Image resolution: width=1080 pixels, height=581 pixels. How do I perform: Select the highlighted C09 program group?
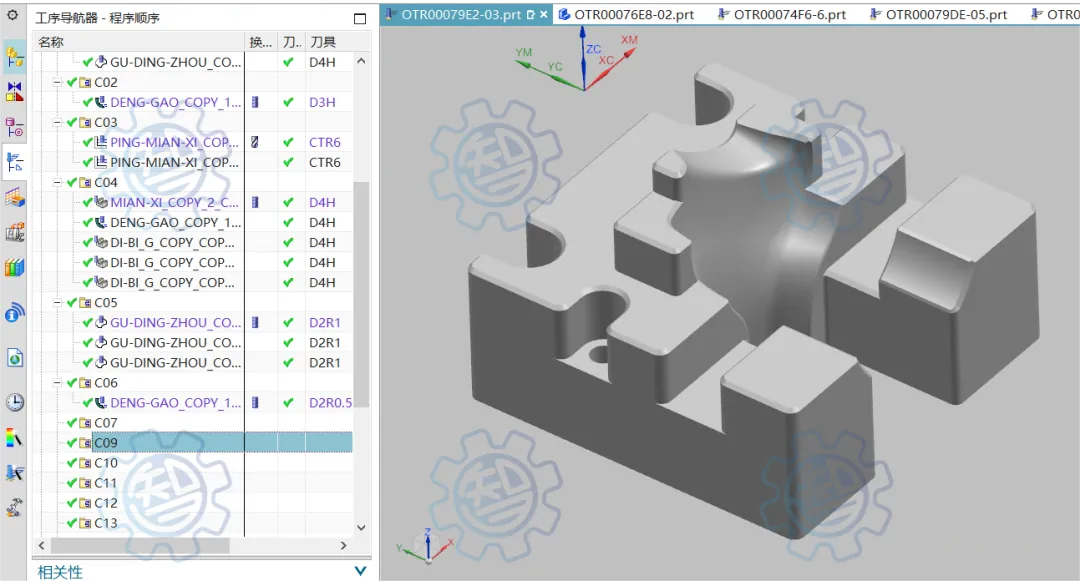tap(105, 443)
